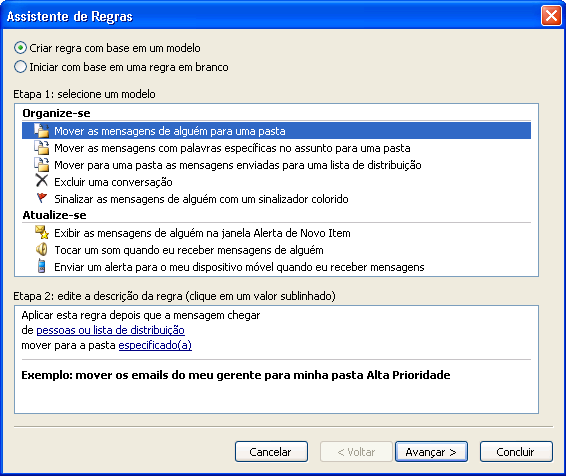Click the X icon for Excluir uma conversação
The image size is (566, 476).
pos(42,181)
